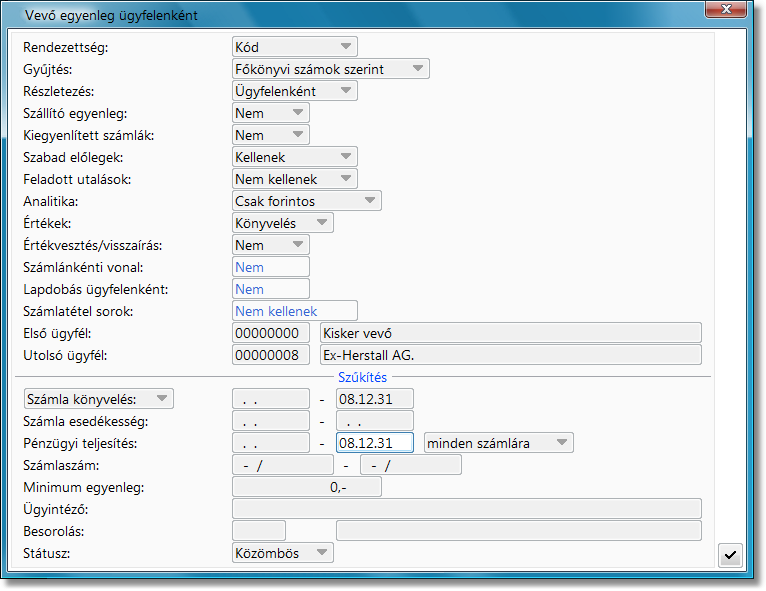Toggle the Számlánkénti vonal Nem field
766x591 pixels.
(x=271, y=267)
